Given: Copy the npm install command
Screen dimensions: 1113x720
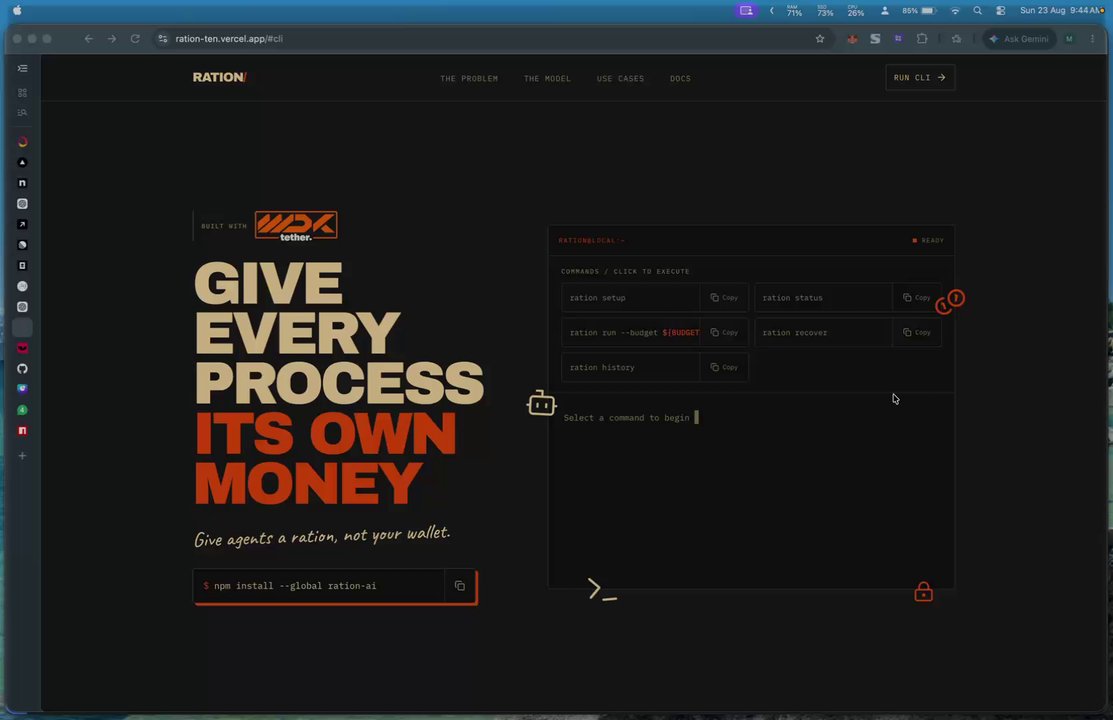Looking at the screenshot, I should (460, 586).
